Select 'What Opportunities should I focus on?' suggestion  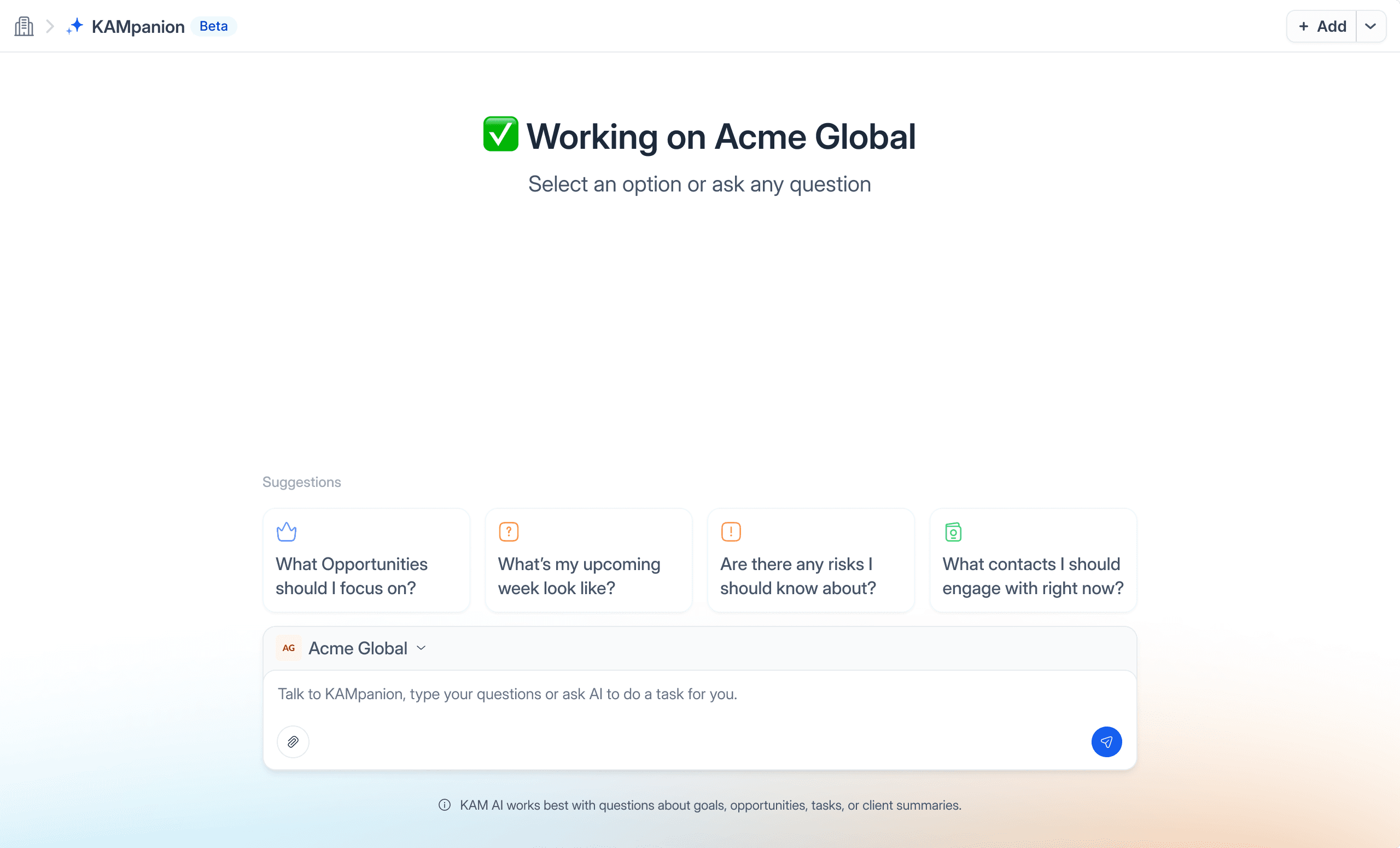point(366,575)
